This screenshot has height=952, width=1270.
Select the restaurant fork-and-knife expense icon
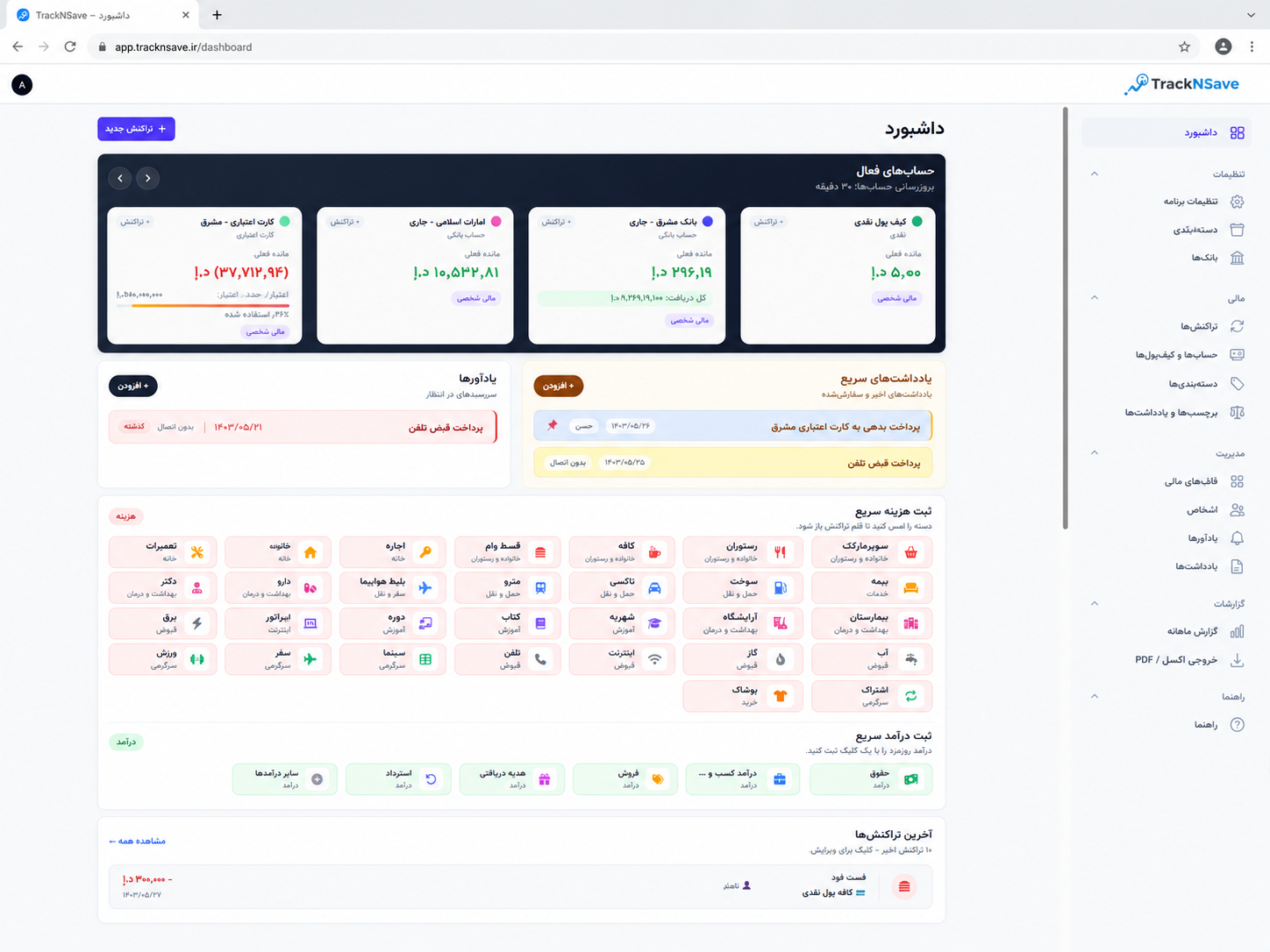coord(780,552)
